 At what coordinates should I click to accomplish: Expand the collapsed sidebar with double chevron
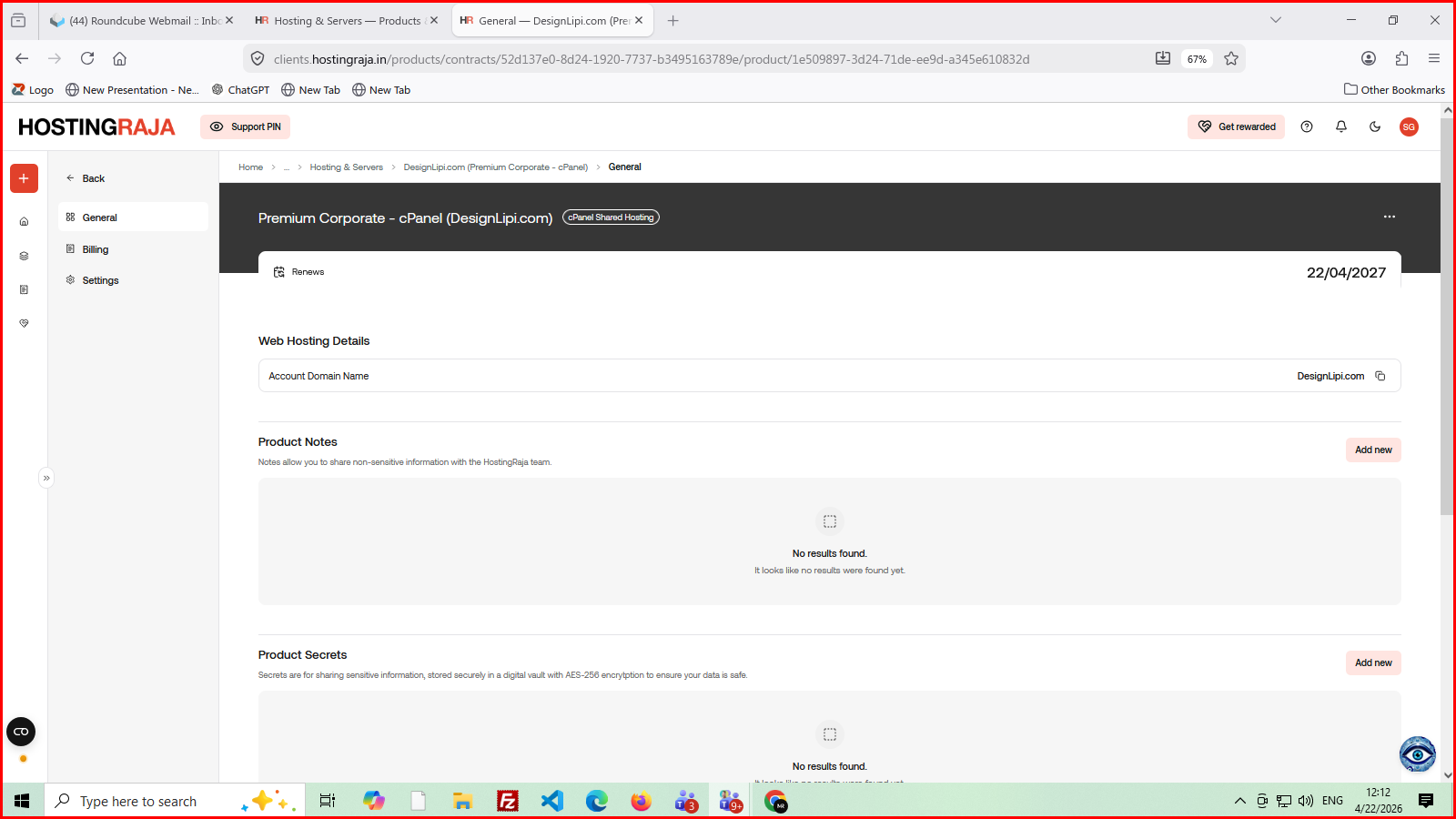(46, 478)
